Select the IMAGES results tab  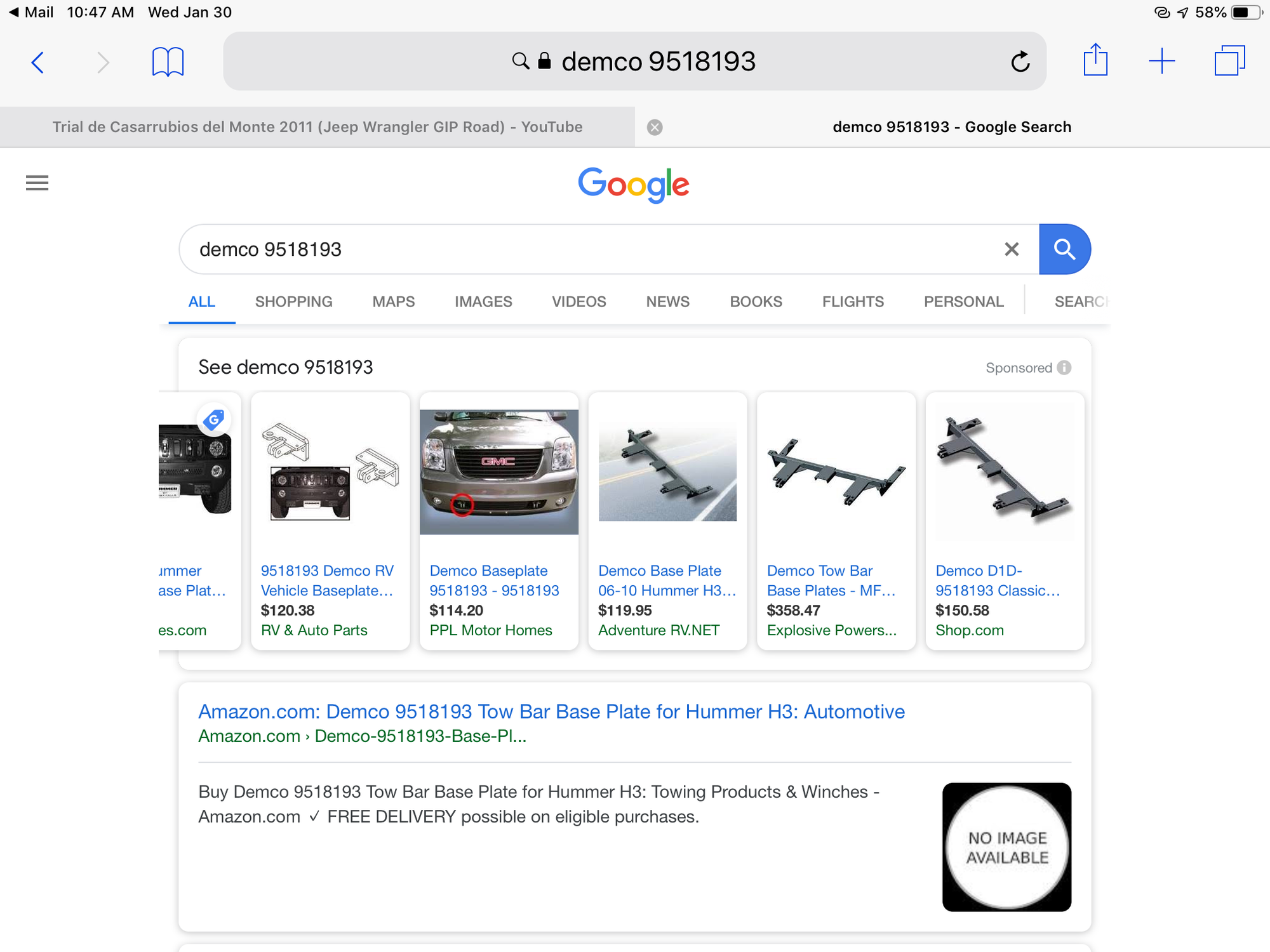(x=483, y=301)
